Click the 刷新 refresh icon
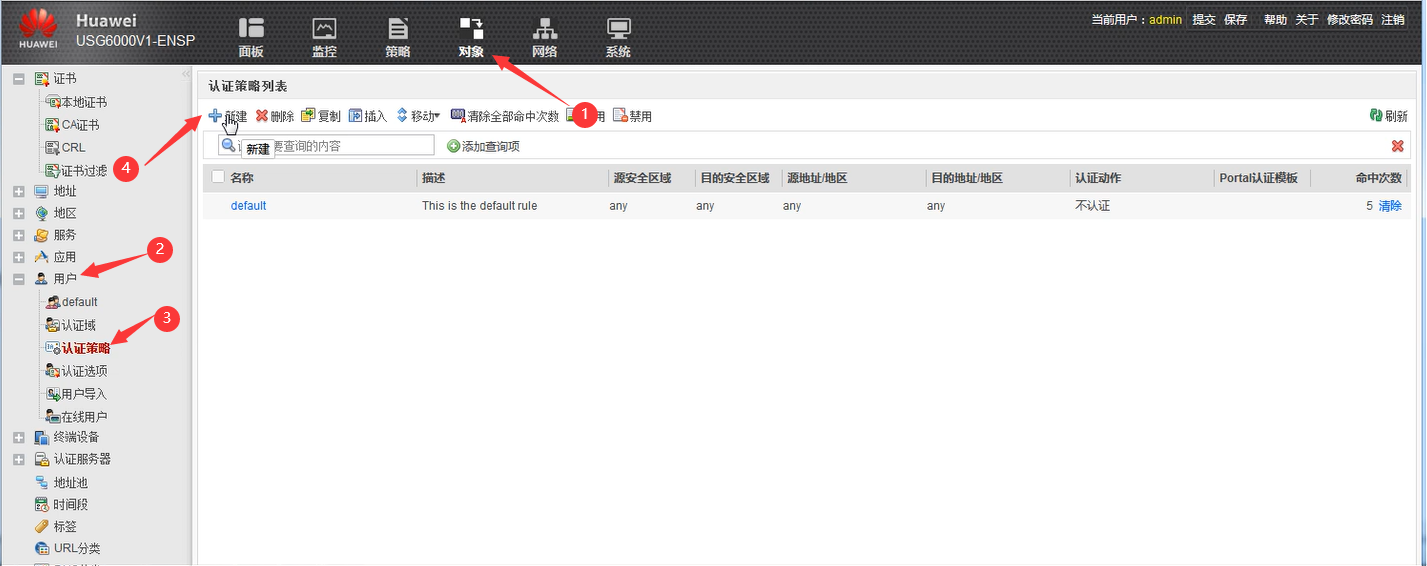This screenshot has height=566, width=1427. [x=1376, y=116]
